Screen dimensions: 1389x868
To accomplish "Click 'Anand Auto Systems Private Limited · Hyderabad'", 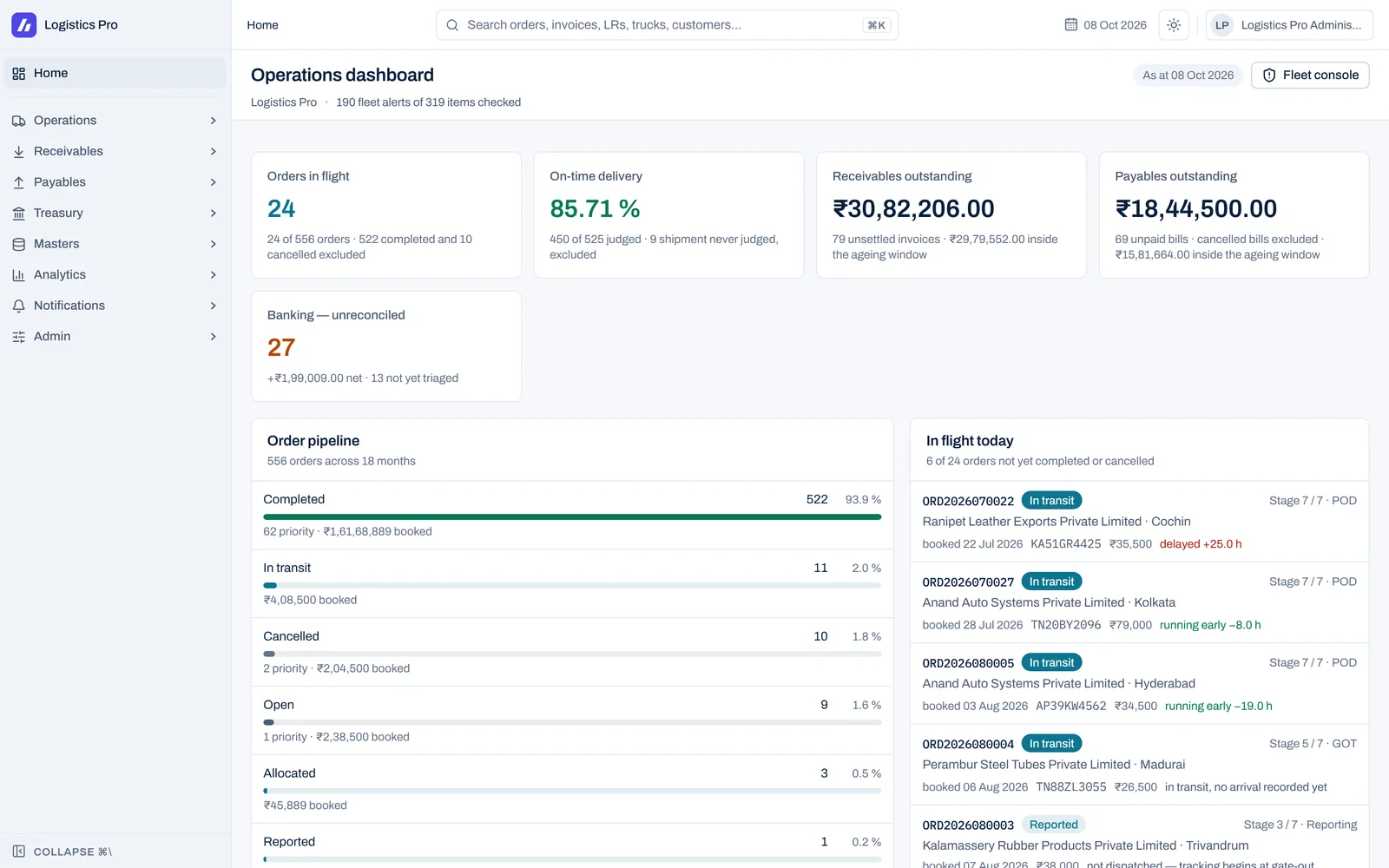I will [1058, 684].
